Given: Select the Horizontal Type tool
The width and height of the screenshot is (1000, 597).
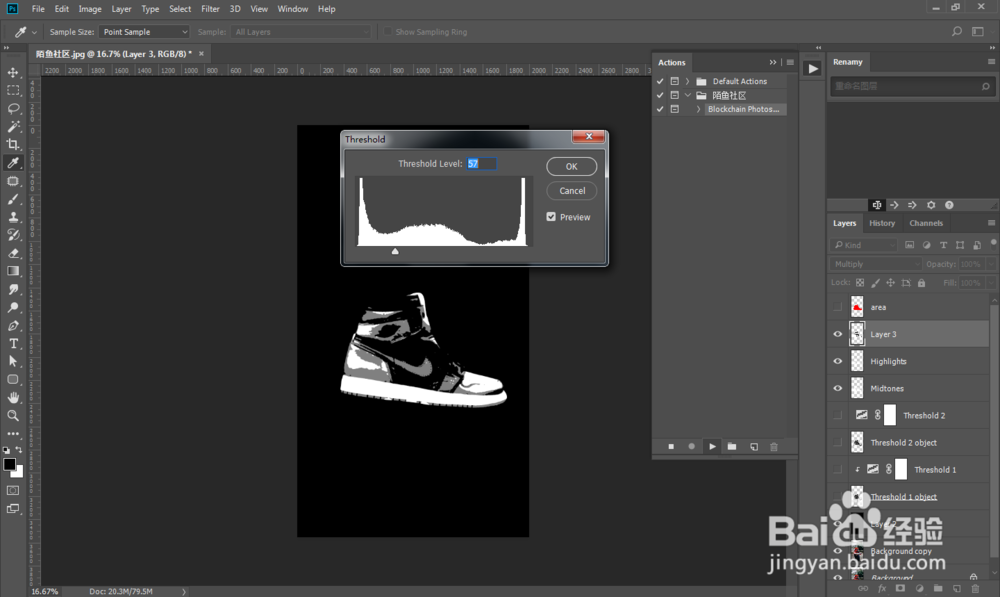Looking at the screenshot, I should point(13,343).
